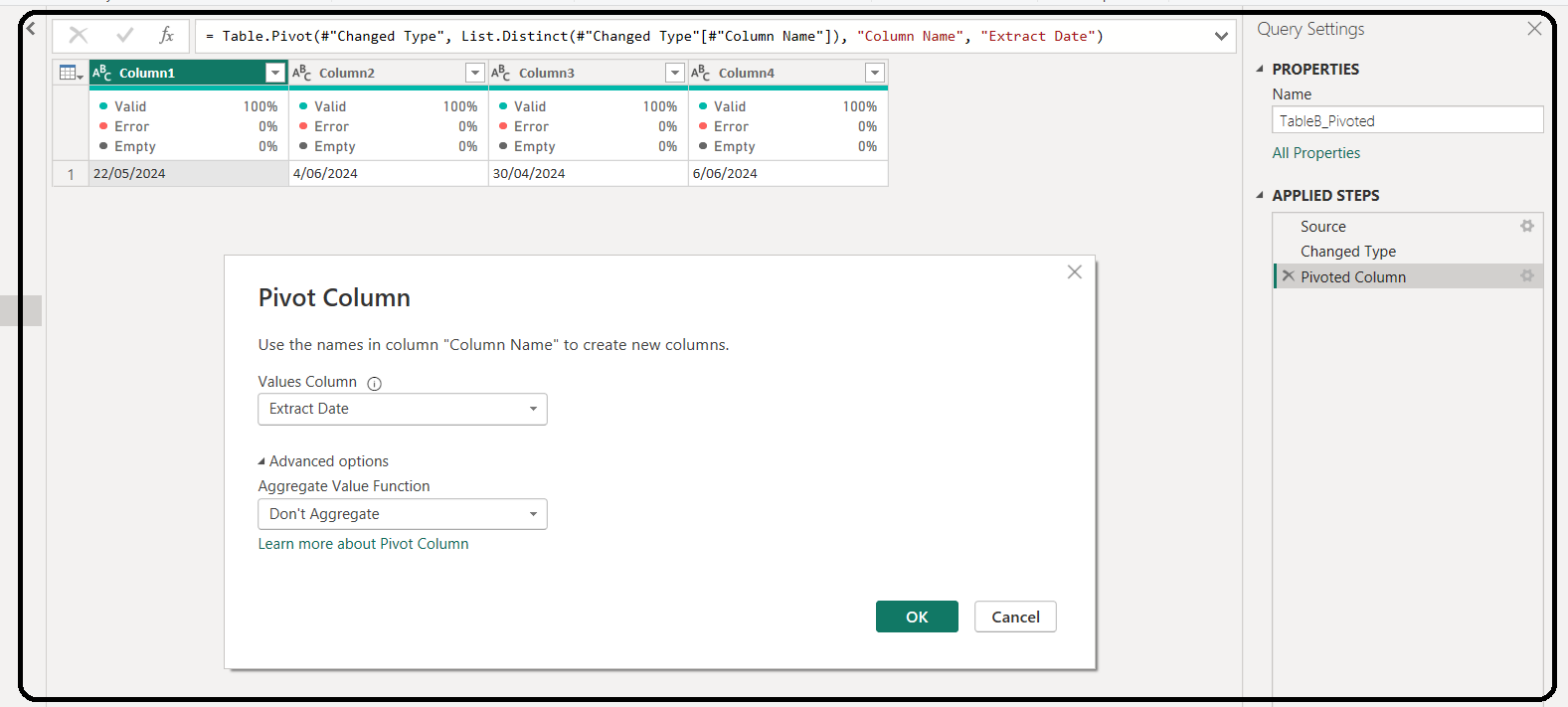1568x707 pixels.
Task: Open Column4 filter dropdown
Action: [x=875, y=73]
